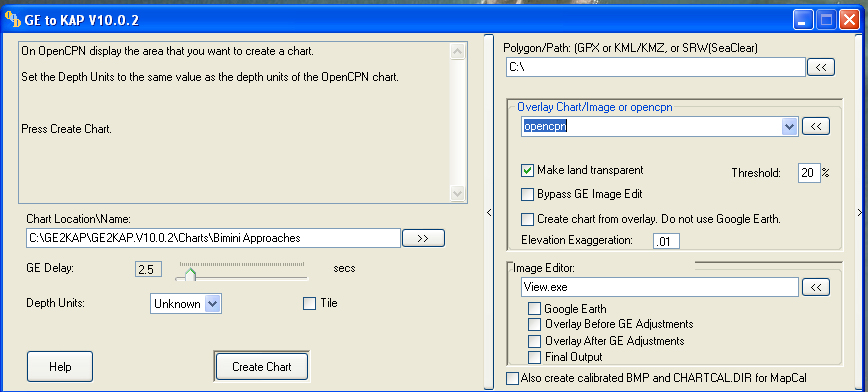Browse overlay chart with << button
This screenshot has width=868, height=392.
pos(816,126)
